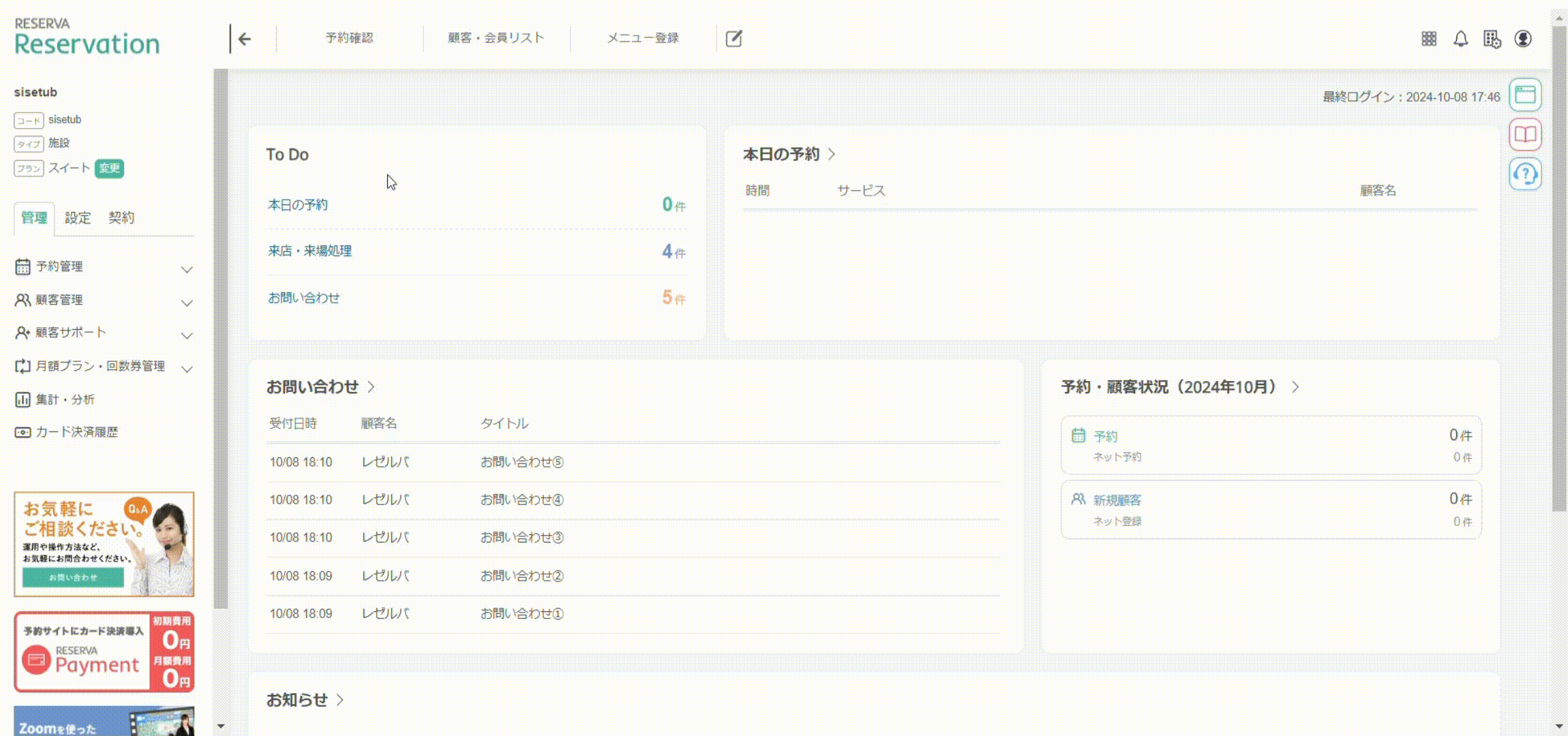
Task: Click the RESERVA Reservation logo
Action: click(87, 37)
